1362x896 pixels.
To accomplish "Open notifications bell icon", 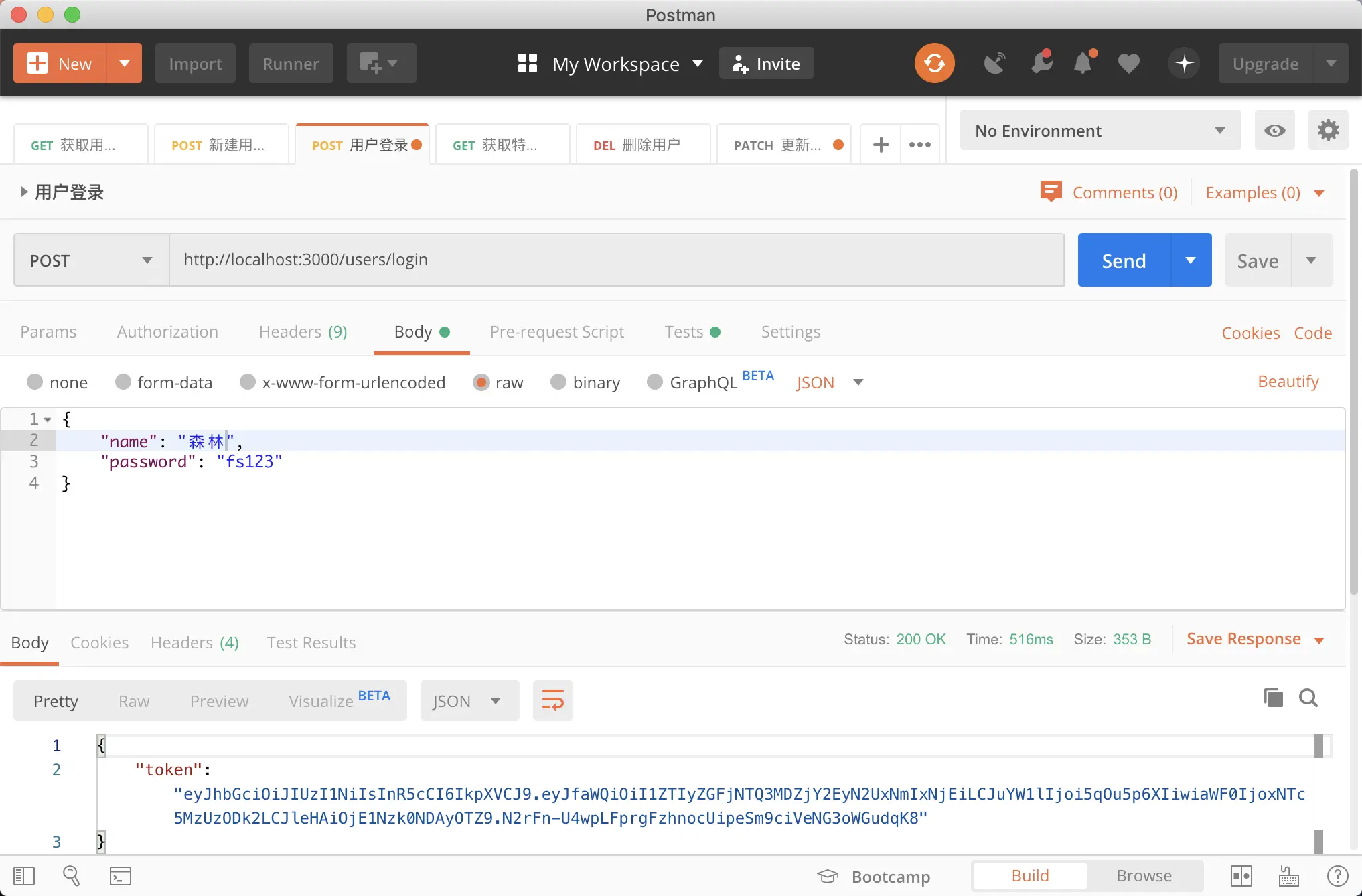I will 1083,64.
